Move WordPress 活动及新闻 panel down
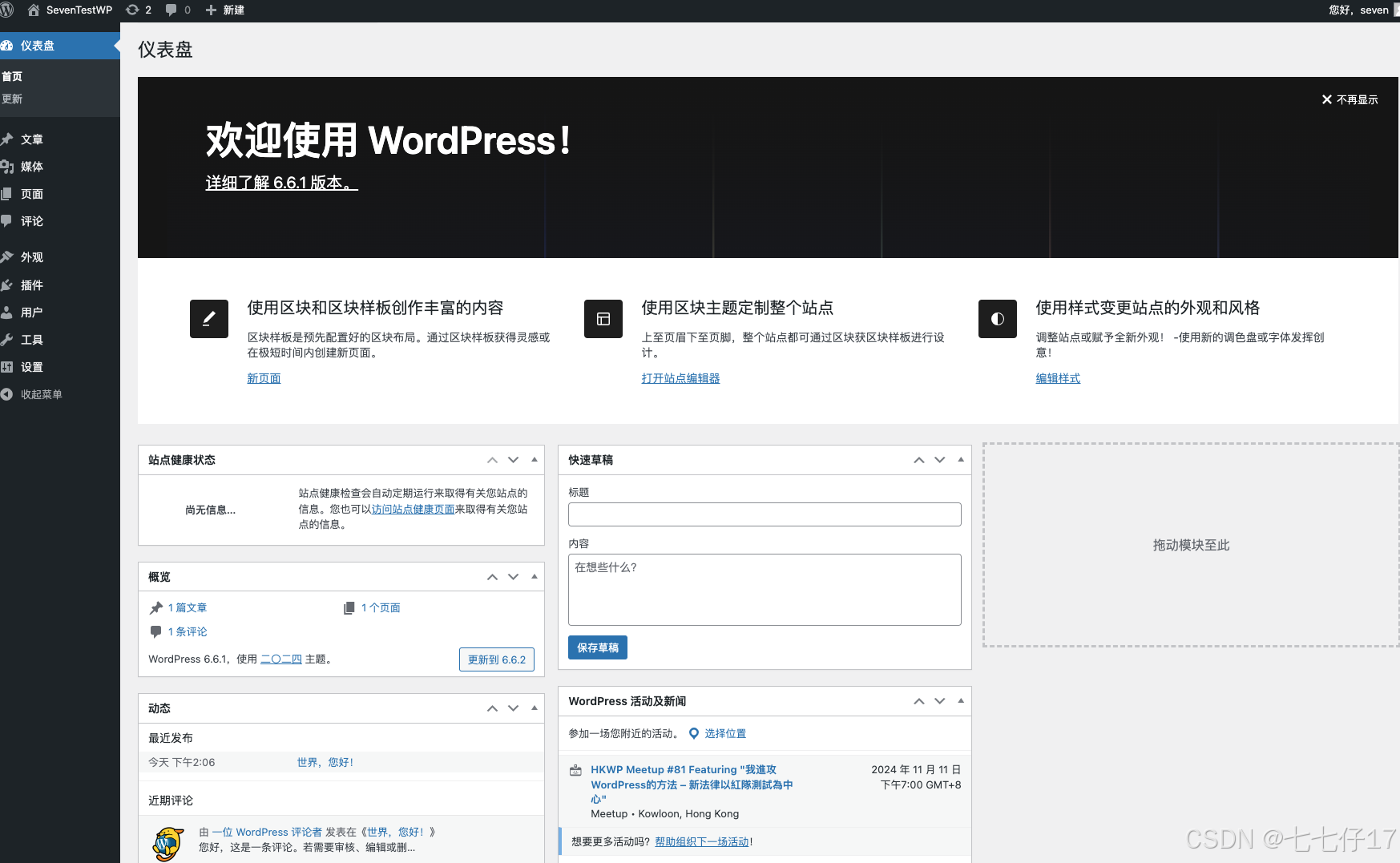 (940, 701)
